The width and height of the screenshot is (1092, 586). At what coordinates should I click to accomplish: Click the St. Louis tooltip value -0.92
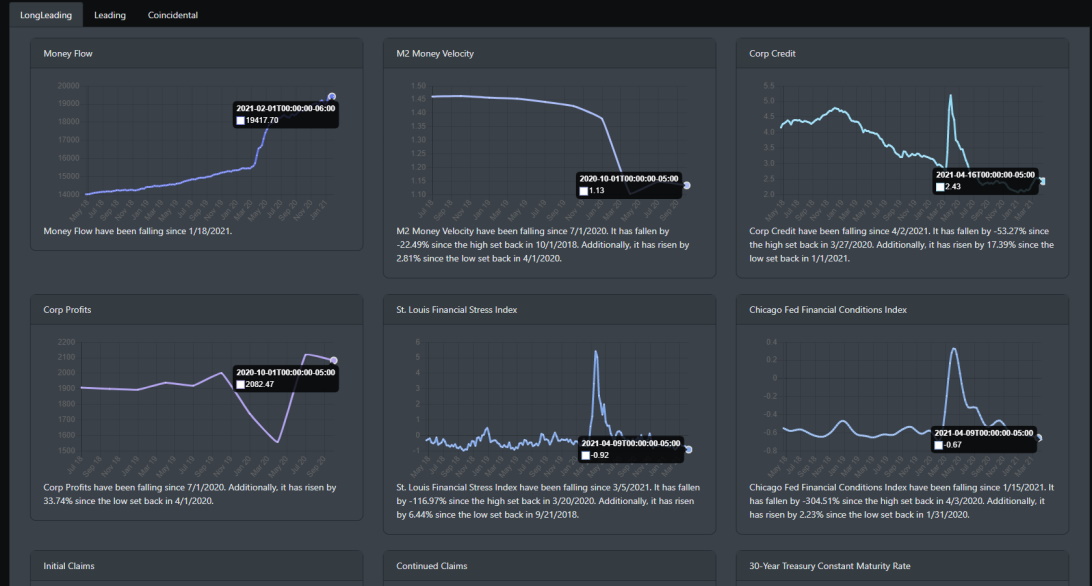600,456
